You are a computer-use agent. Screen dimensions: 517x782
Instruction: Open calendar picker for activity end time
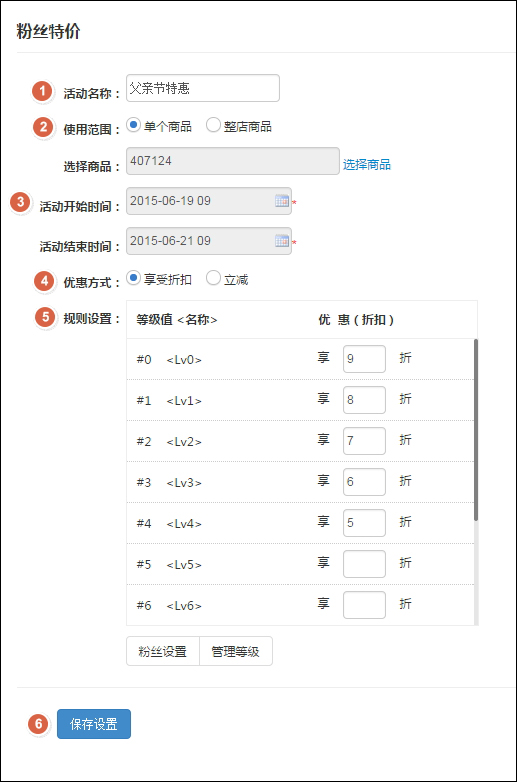click(282, 240)
